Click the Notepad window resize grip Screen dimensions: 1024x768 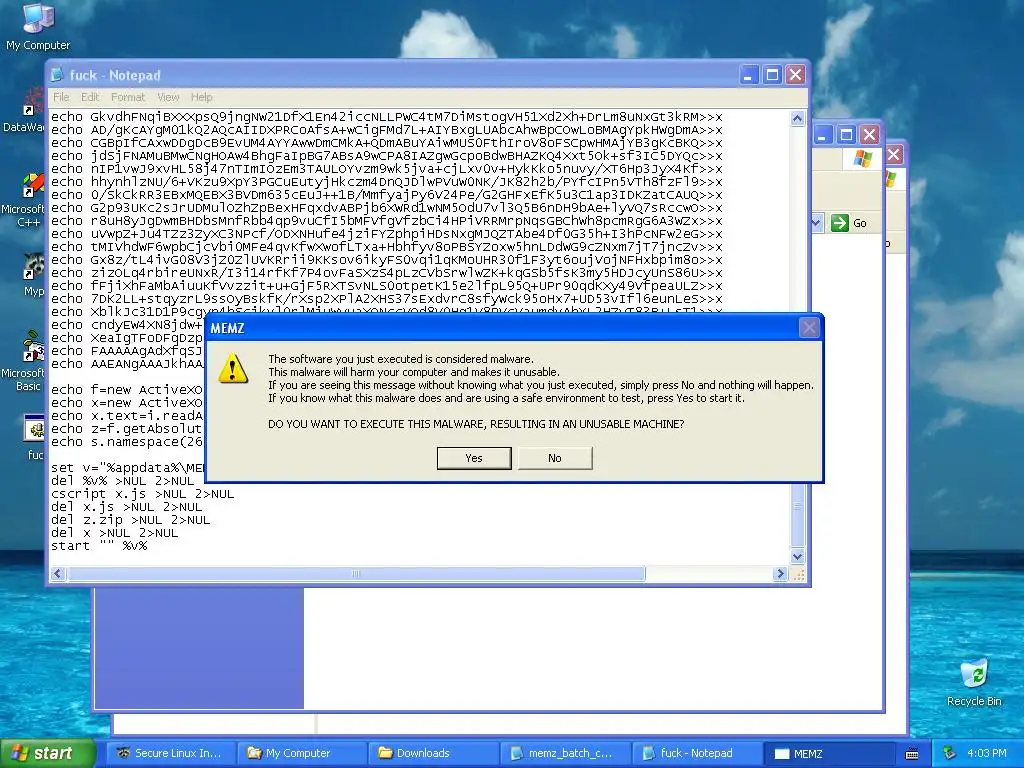tap(798, 574)
